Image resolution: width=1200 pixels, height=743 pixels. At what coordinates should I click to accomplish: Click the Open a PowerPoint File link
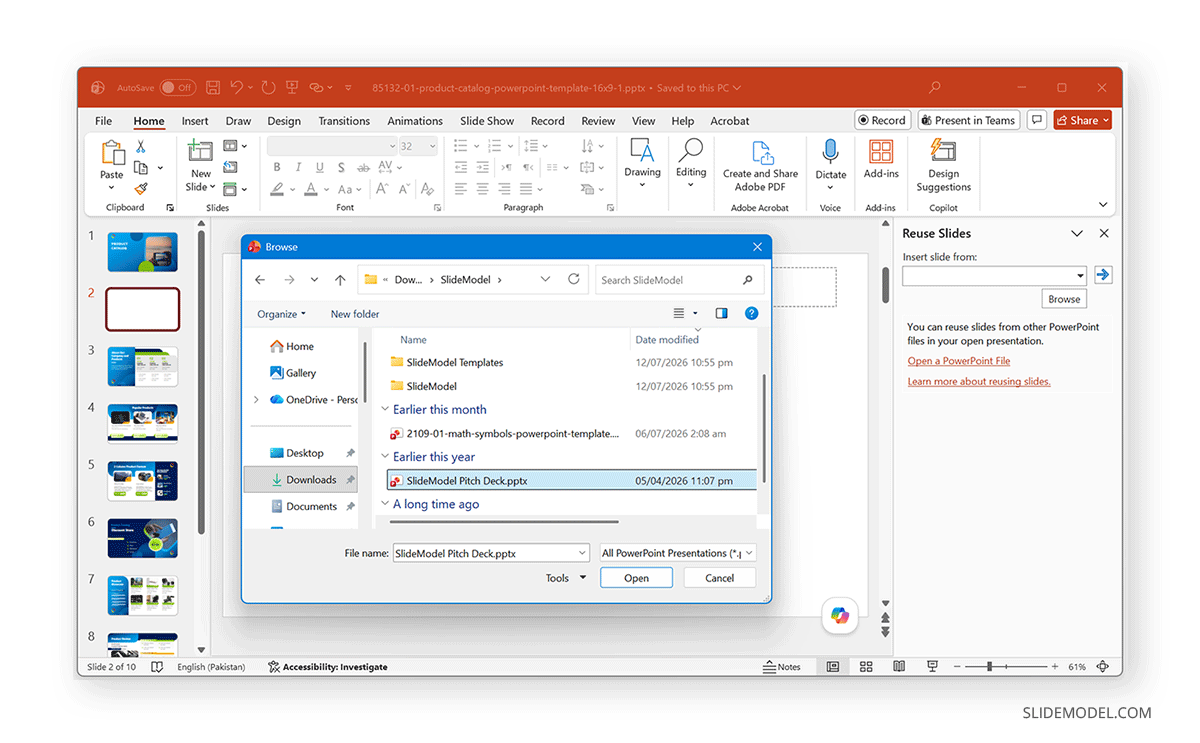coord(959,361)
